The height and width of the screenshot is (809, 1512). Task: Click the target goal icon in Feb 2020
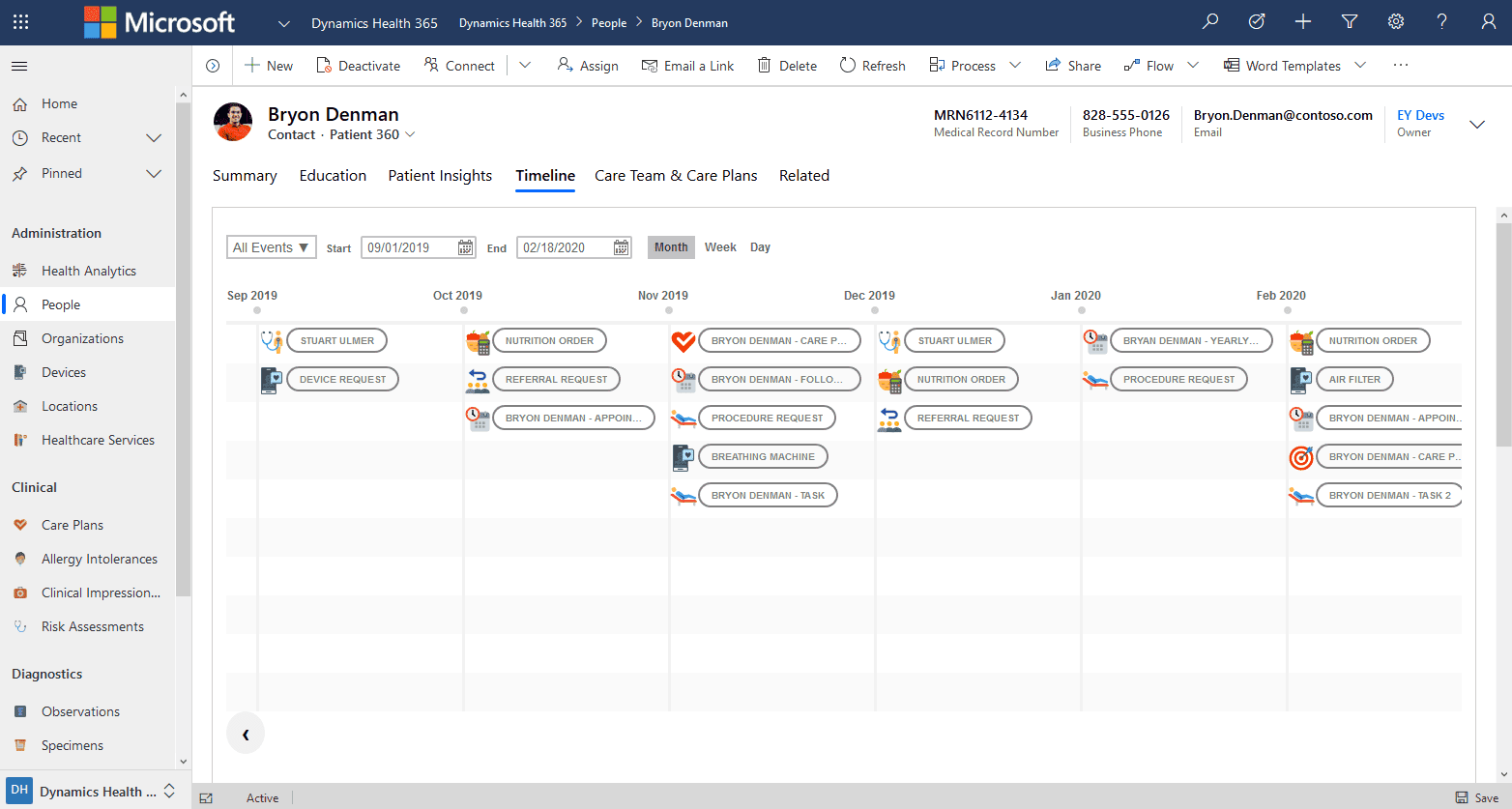click(1301, 457)
